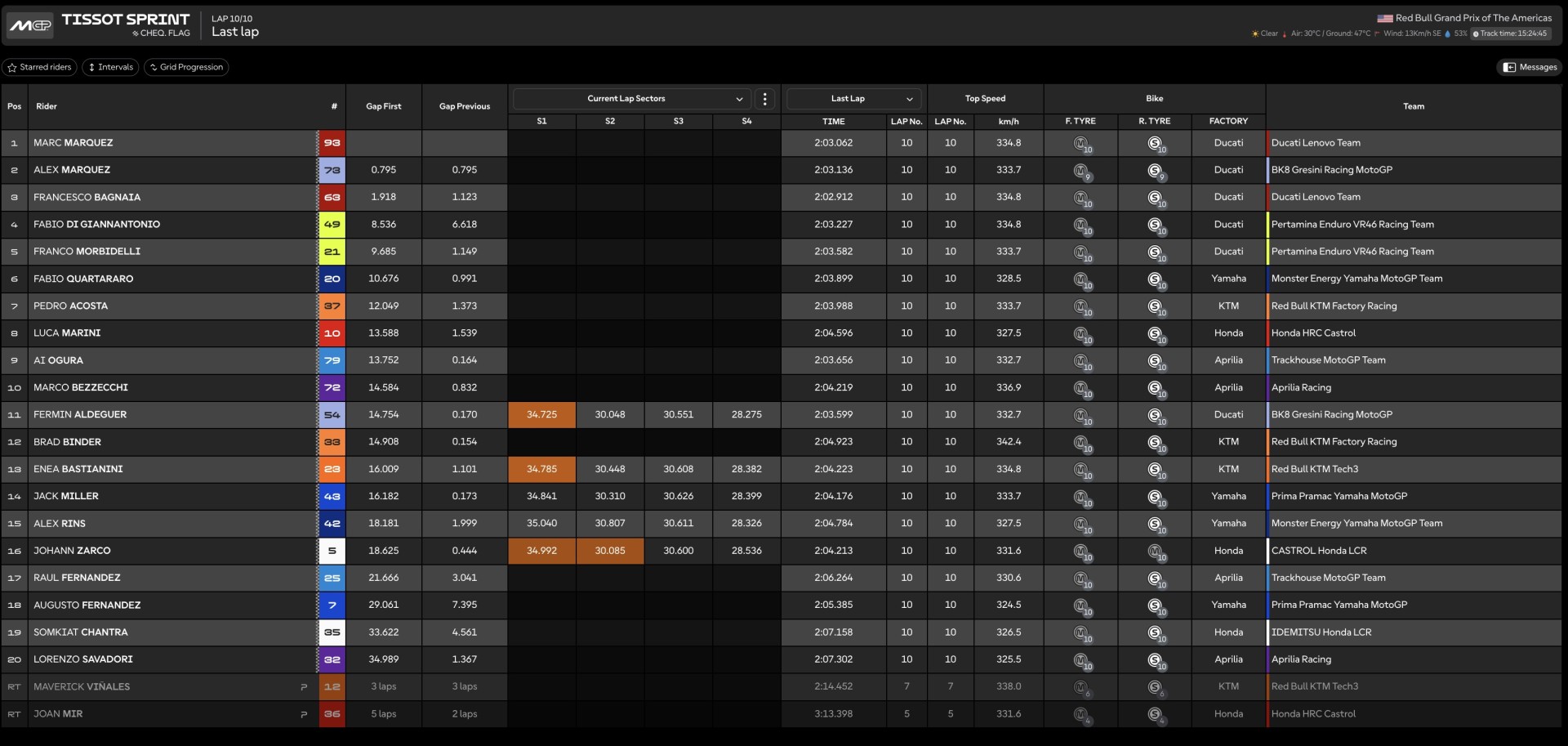This screenshot has width=1568, height=746.
Task: Click the FACTORY column header
Action: pos(1228,121)
